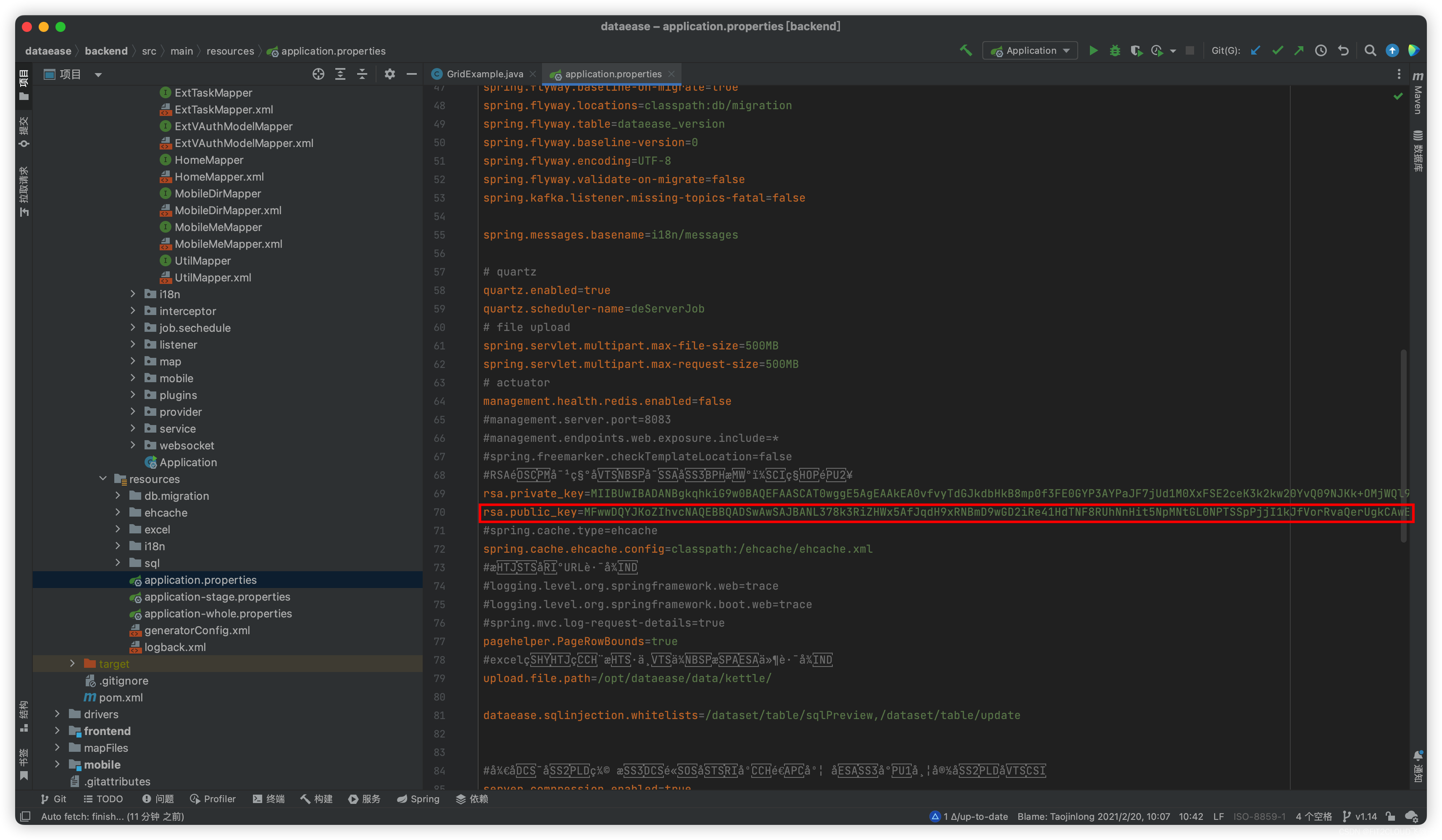Click the editor vertical scrollbar
This screenshot has width=1442, height=840.
1403,446
